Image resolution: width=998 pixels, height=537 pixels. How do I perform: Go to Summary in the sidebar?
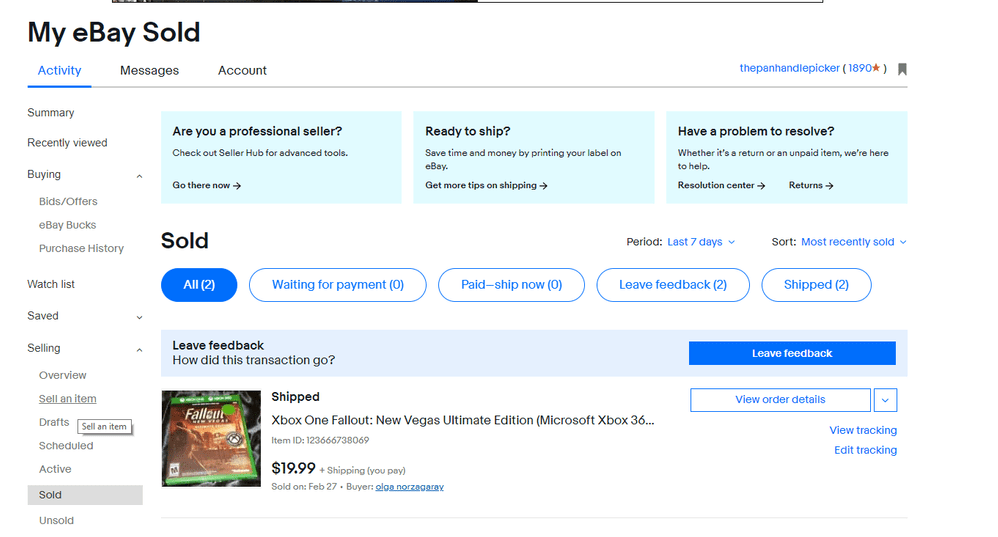(51, 113)
